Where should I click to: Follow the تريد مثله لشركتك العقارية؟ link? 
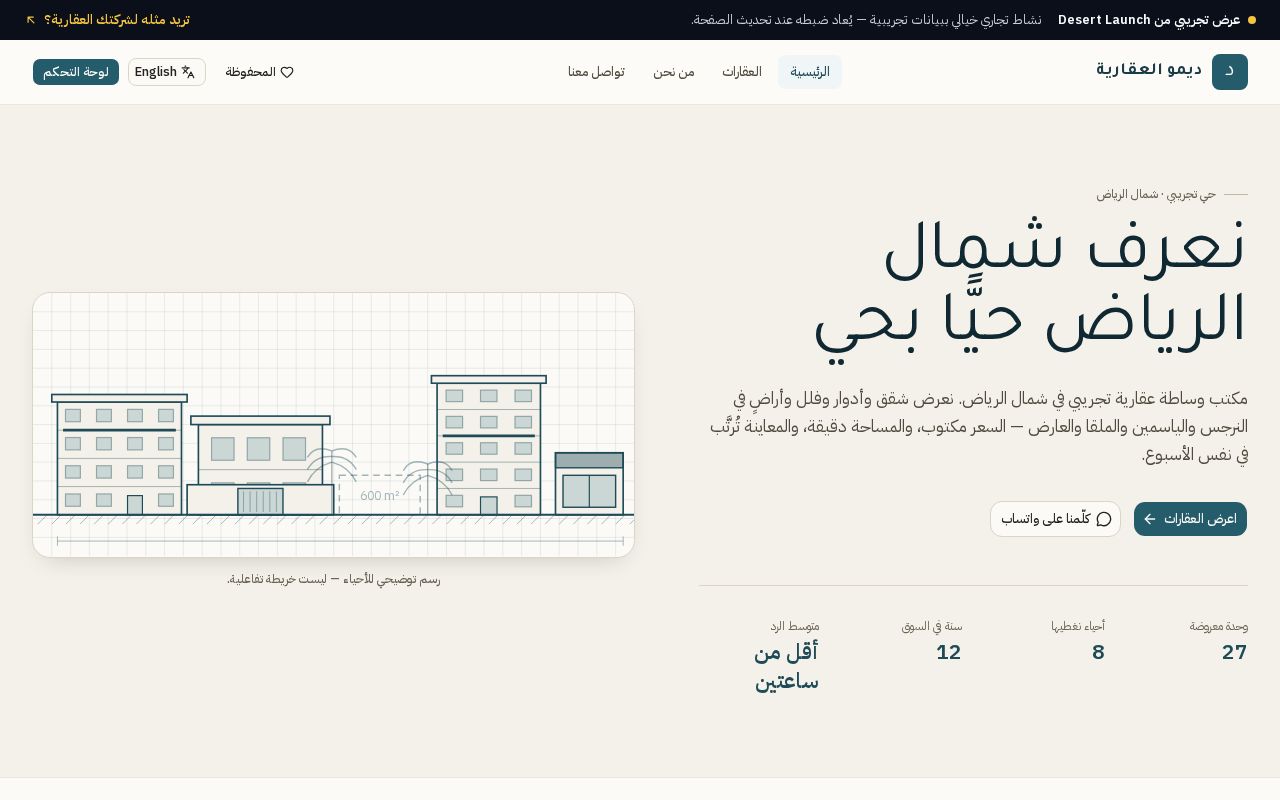(x=108, y=20)
